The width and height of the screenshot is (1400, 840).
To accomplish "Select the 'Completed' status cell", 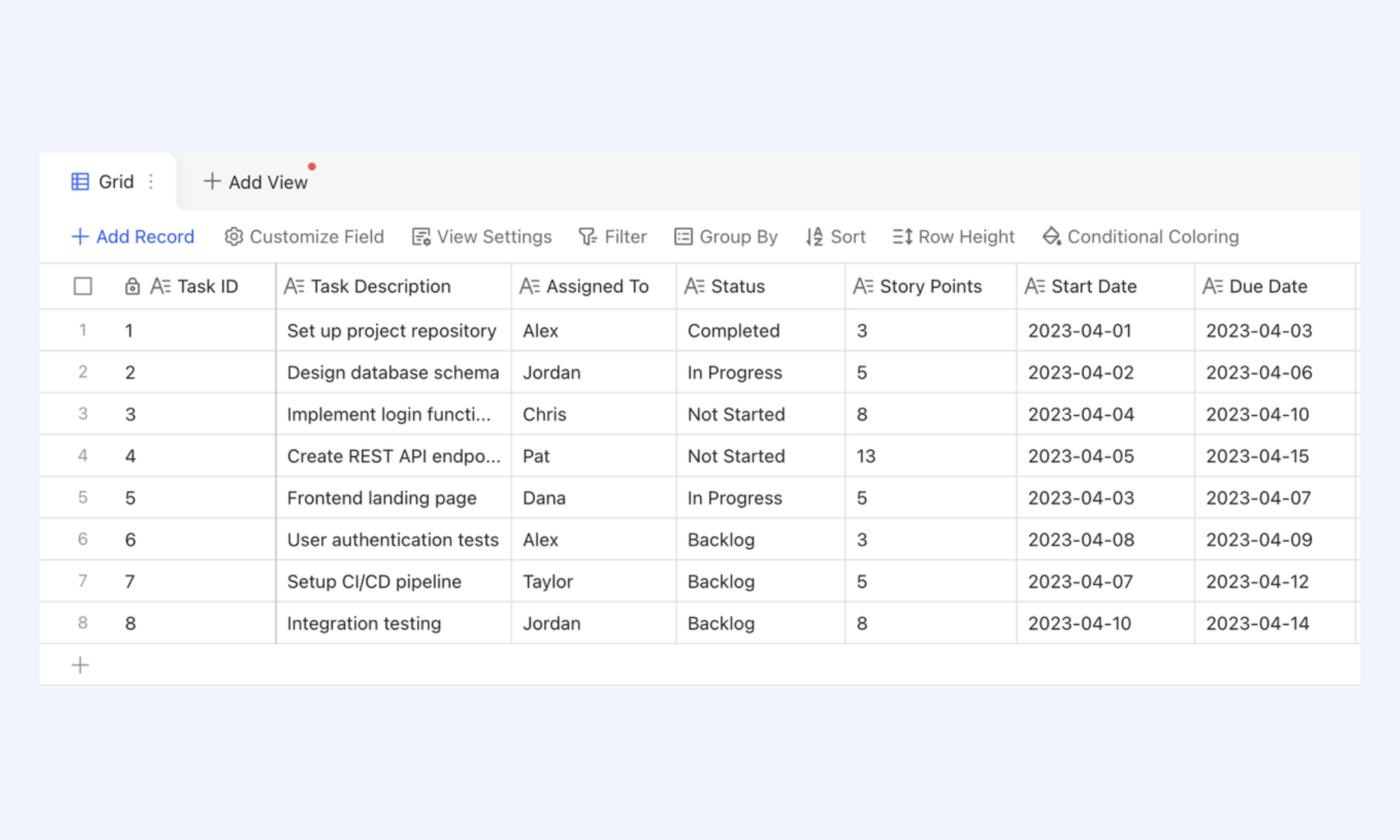I will [x=761, y=330].
